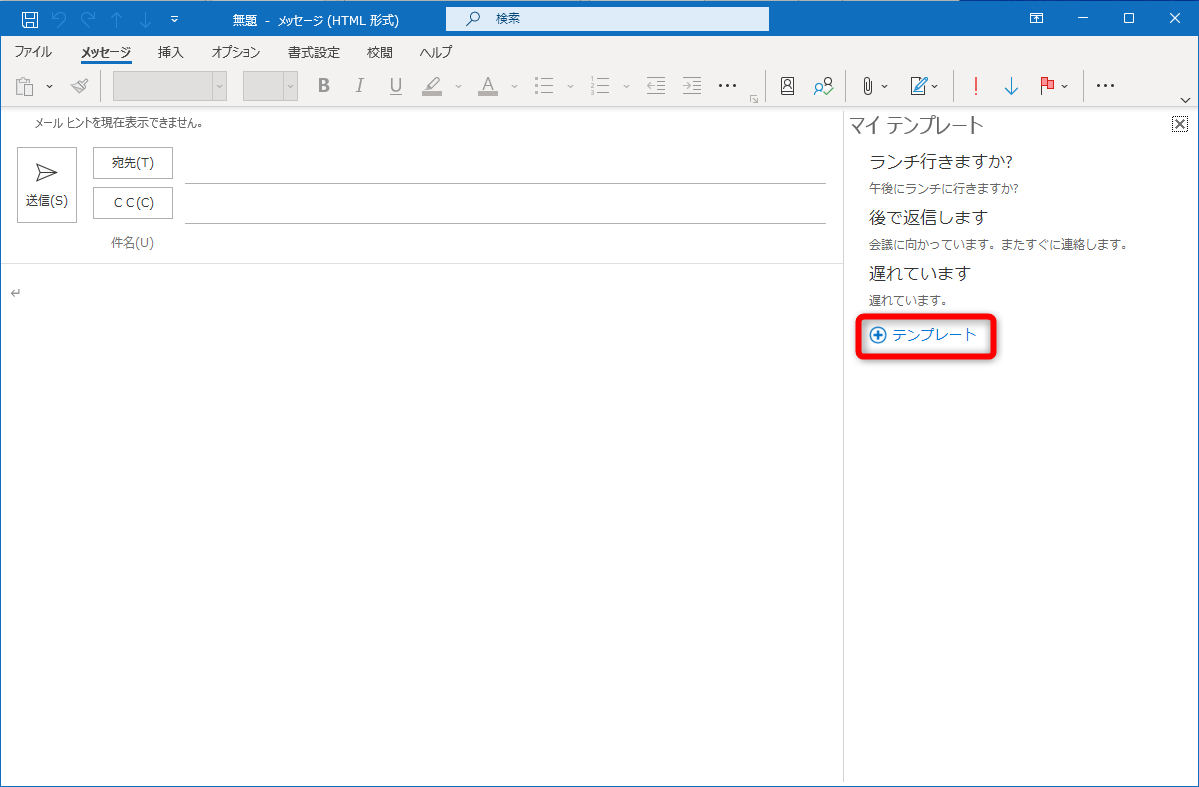This screenshot has height=787, width=1199.
Task: Toggle italic formatting
Action: pyautogui.click(x=359, y=86)
